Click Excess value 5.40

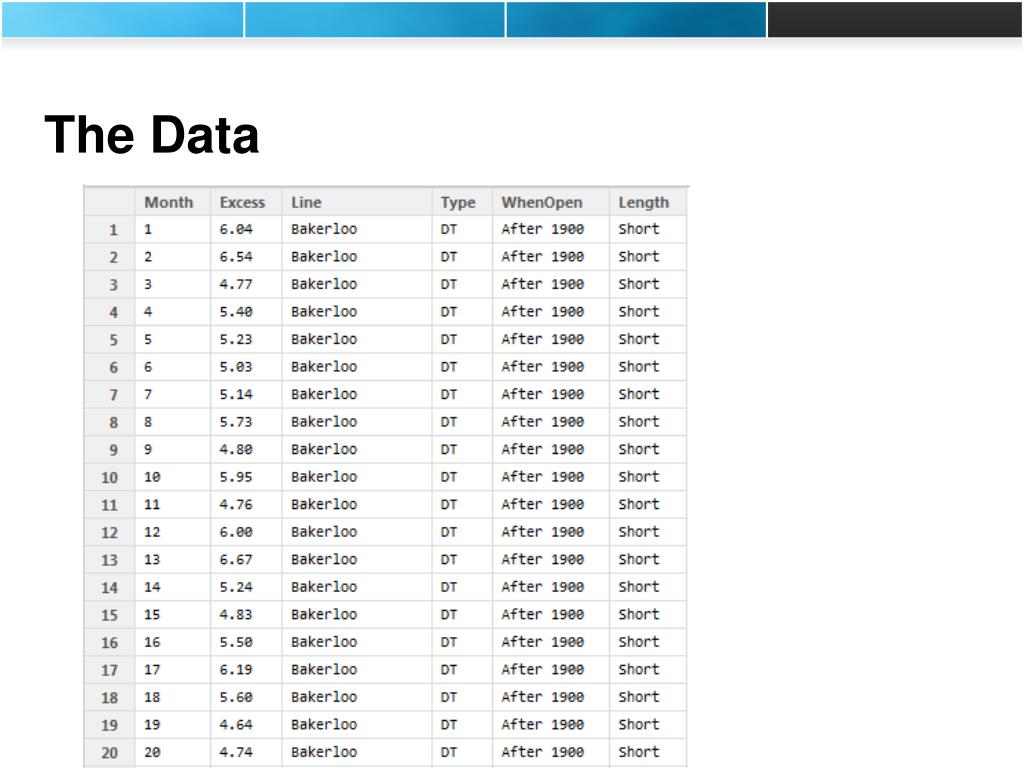coord(236,312)
